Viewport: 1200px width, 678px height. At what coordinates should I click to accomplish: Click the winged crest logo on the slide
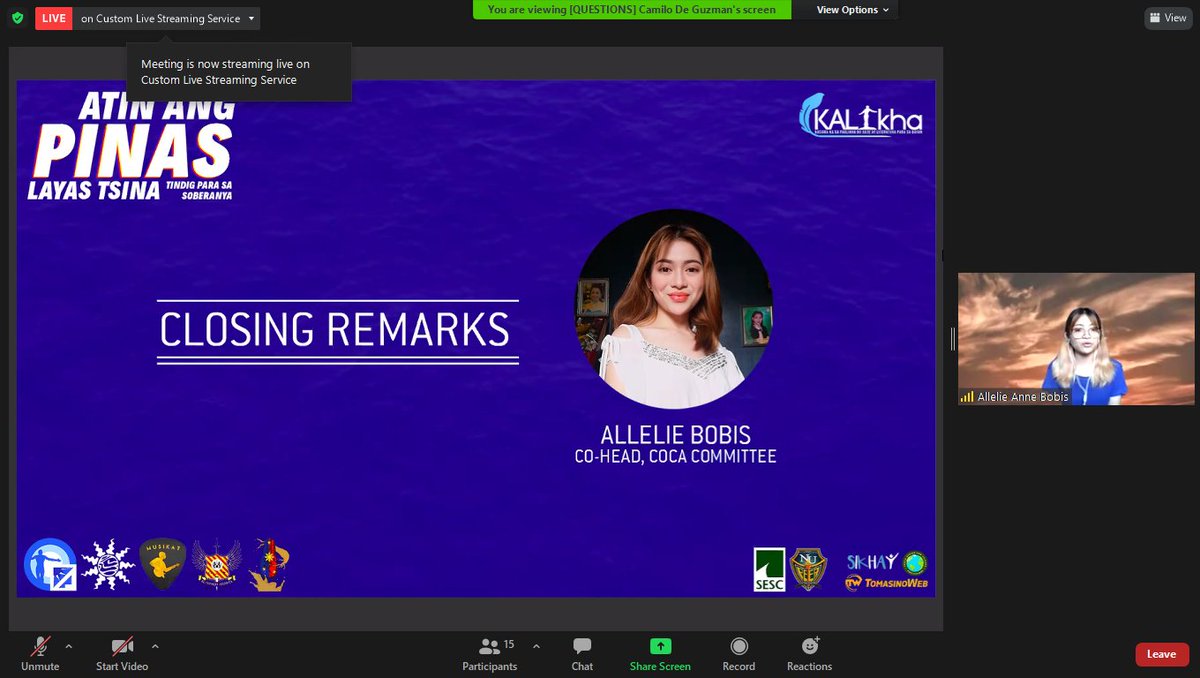[217, 564]
